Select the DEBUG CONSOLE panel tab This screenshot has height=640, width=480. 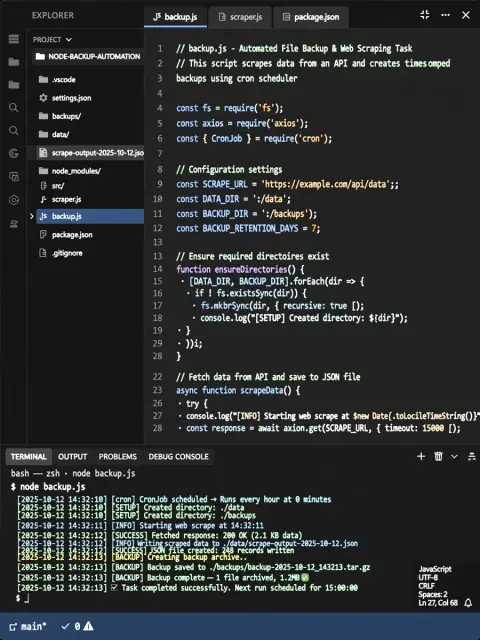coord(178,456)
